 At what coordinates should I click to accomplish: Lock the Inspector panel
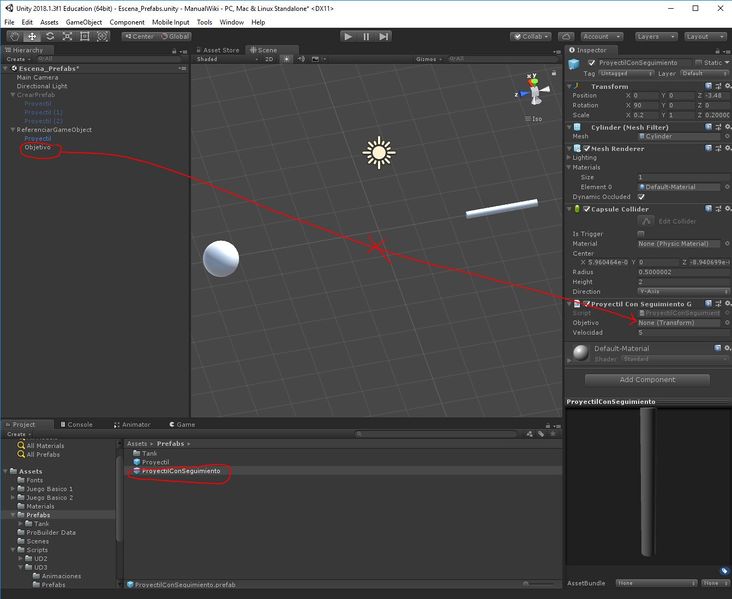pos(718,50)
